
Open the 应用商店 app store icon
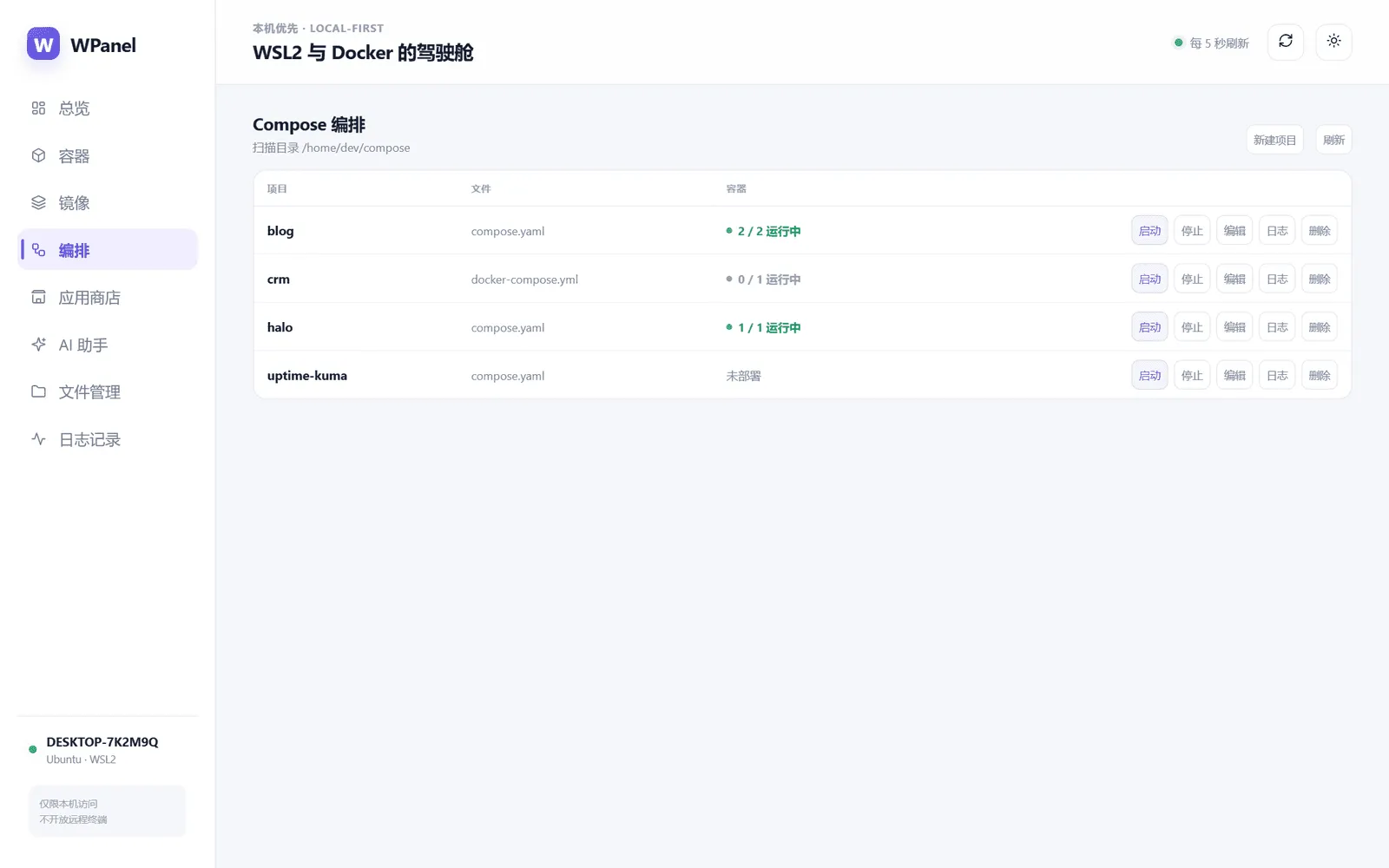click(38, 298)
